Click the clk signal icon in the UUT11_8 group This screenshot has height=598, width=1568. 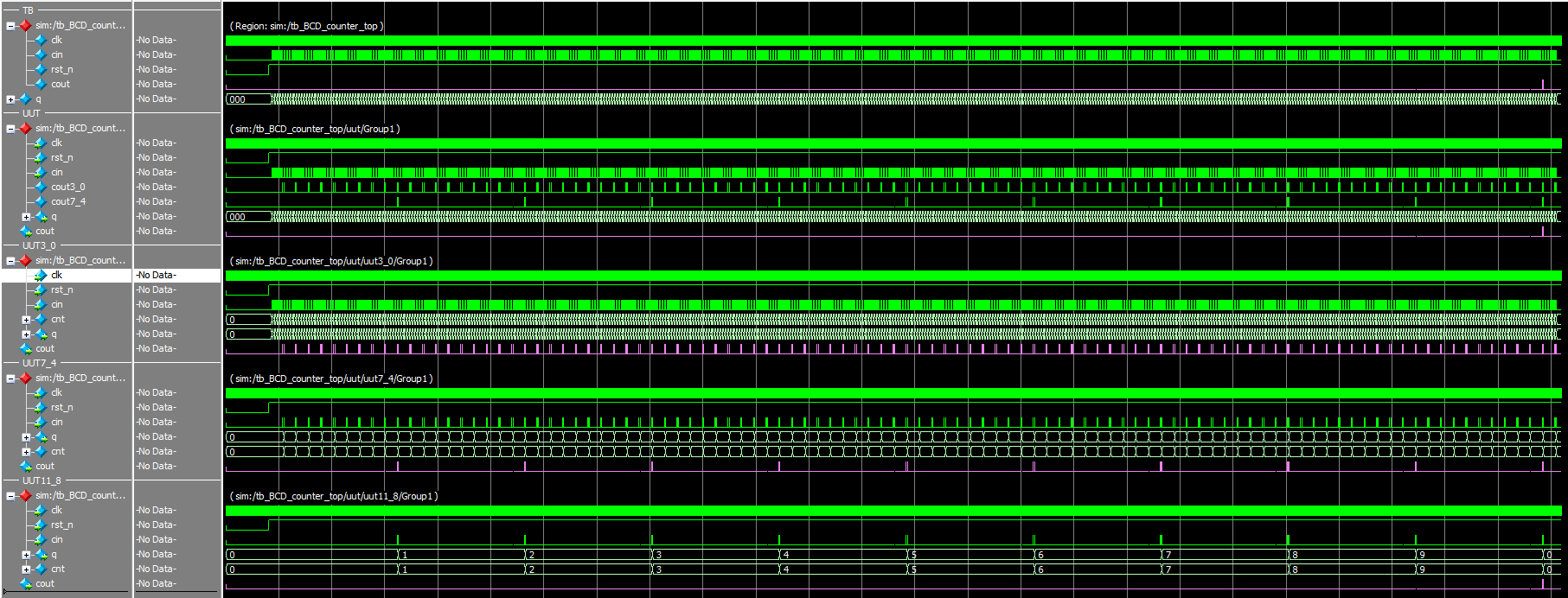click(x=41, y=511)
